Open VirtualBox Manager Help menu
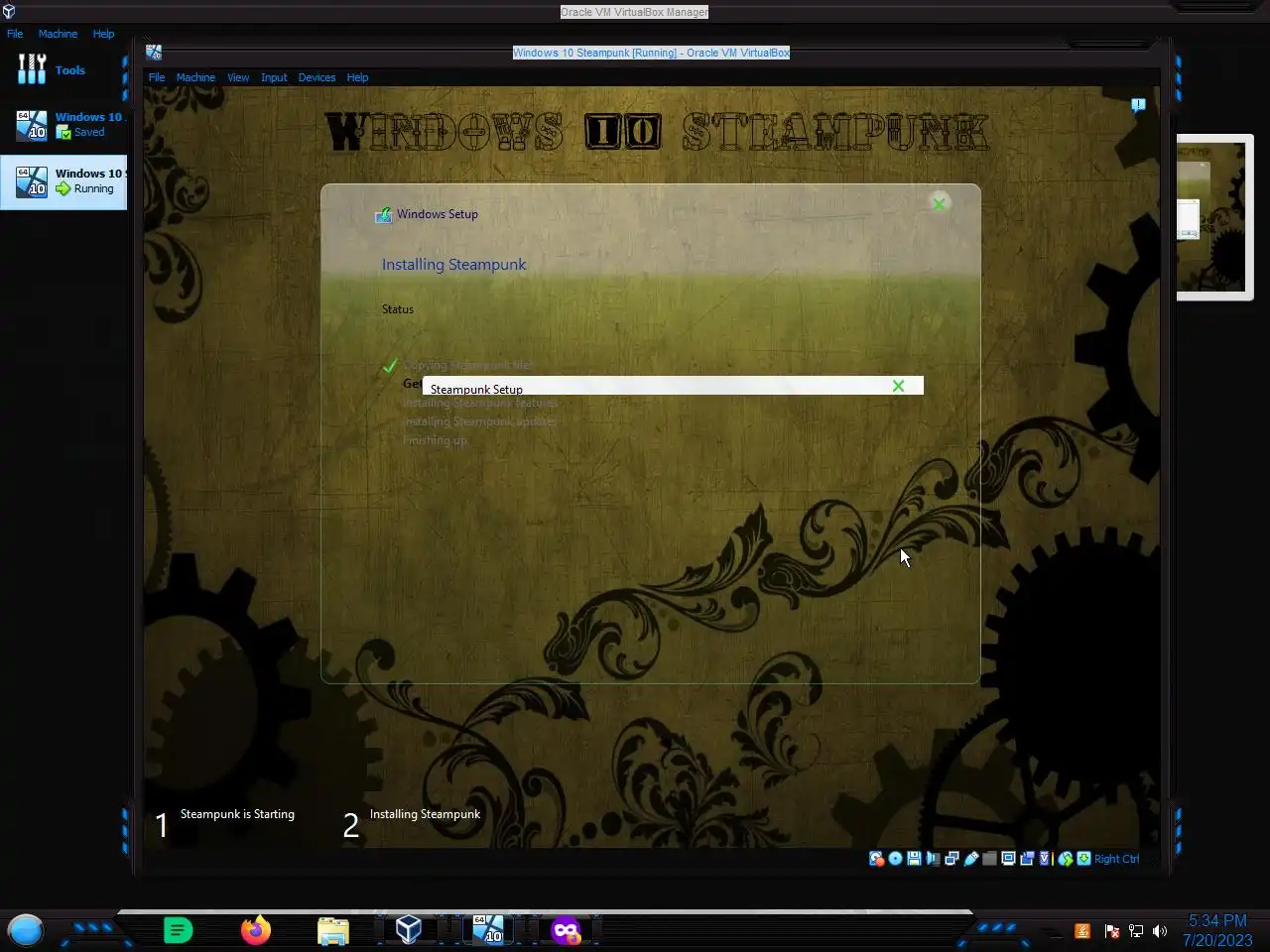1270x952 pixels. point(103,34)
